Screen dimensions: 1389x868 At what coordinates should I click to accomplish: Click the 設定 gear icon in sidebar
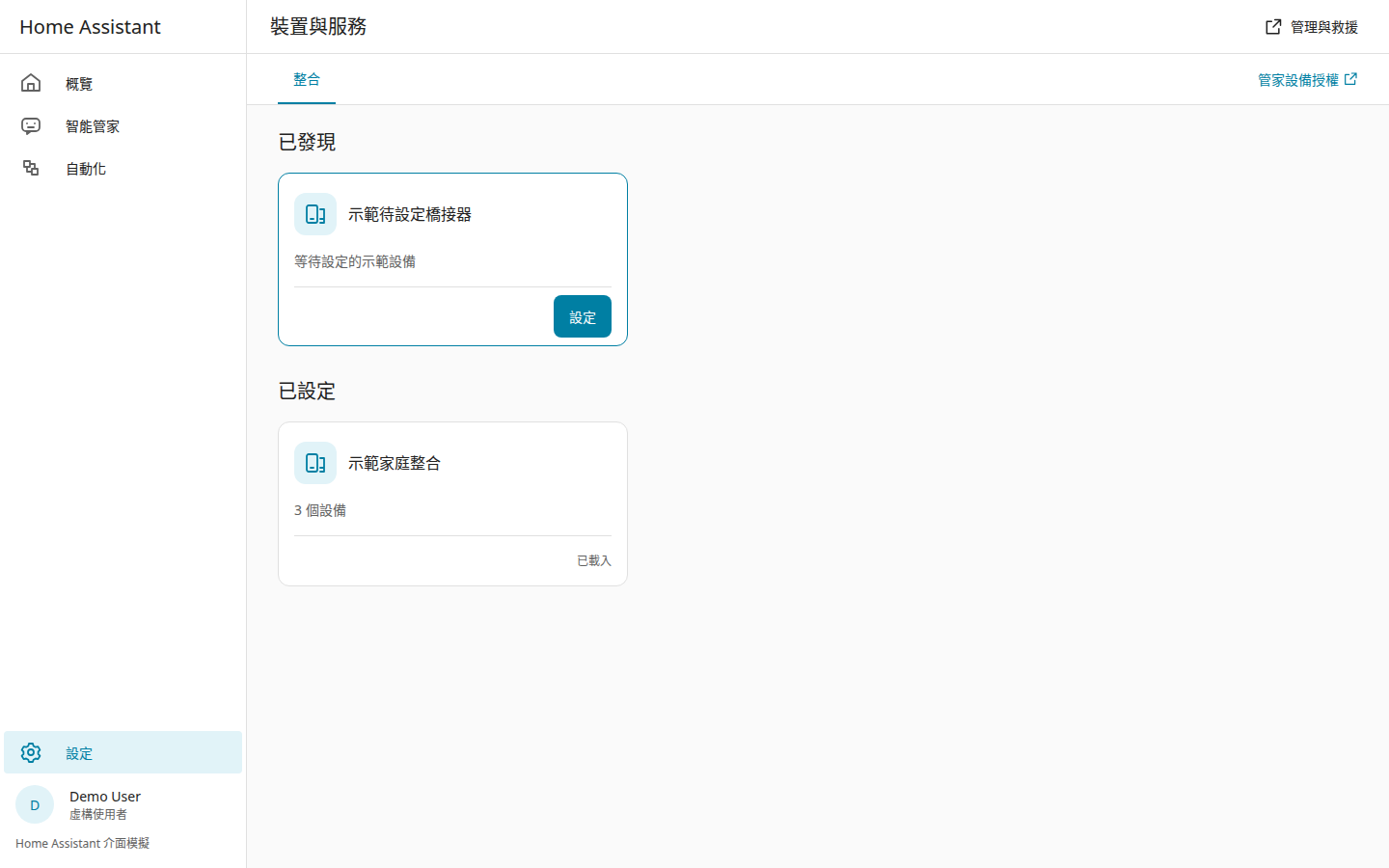pos(31,752)
